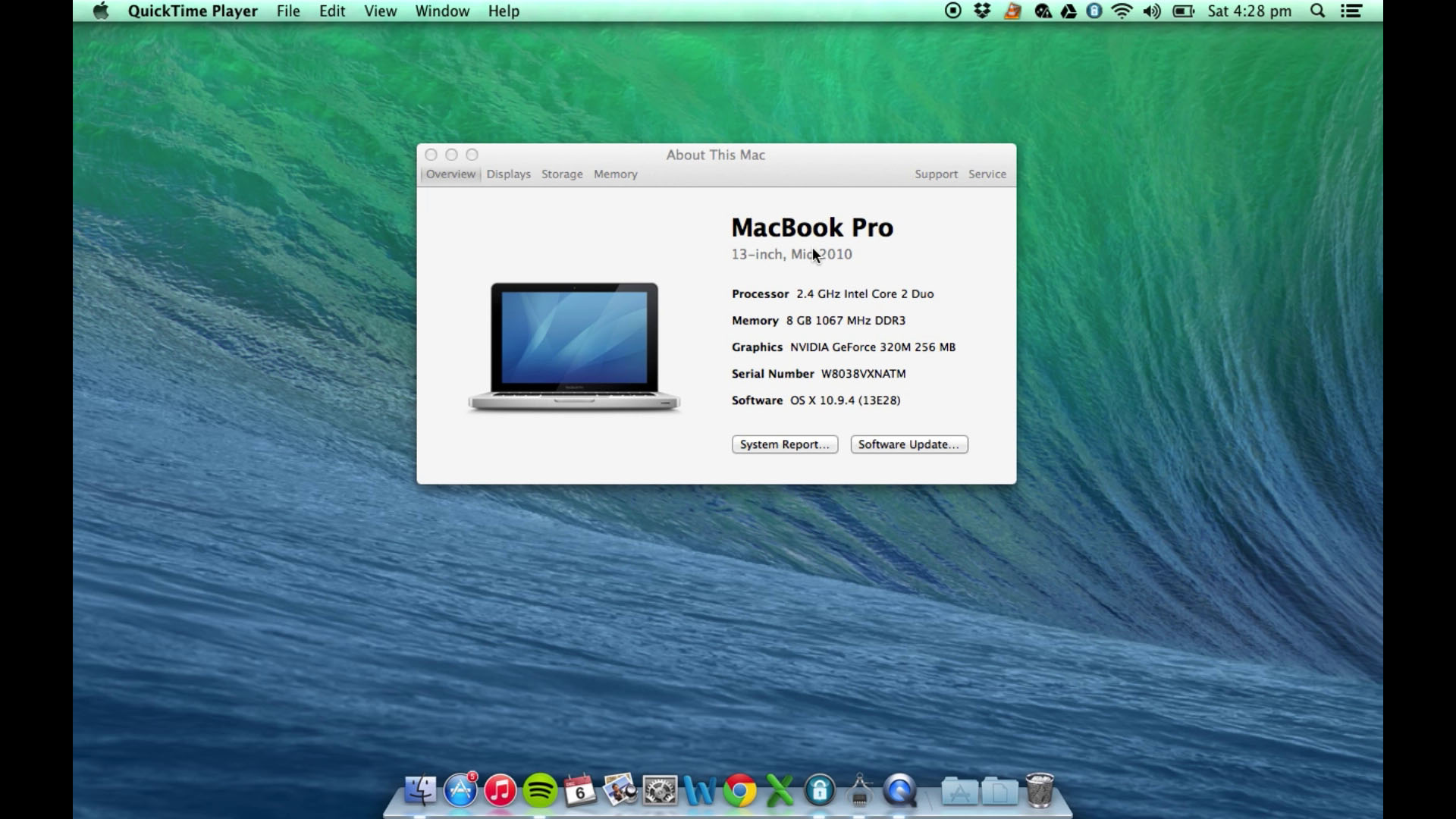Screen dimensions: 1456x819
Task: Open the Google Drive menu bar icon
Action: pos(1069,11)
